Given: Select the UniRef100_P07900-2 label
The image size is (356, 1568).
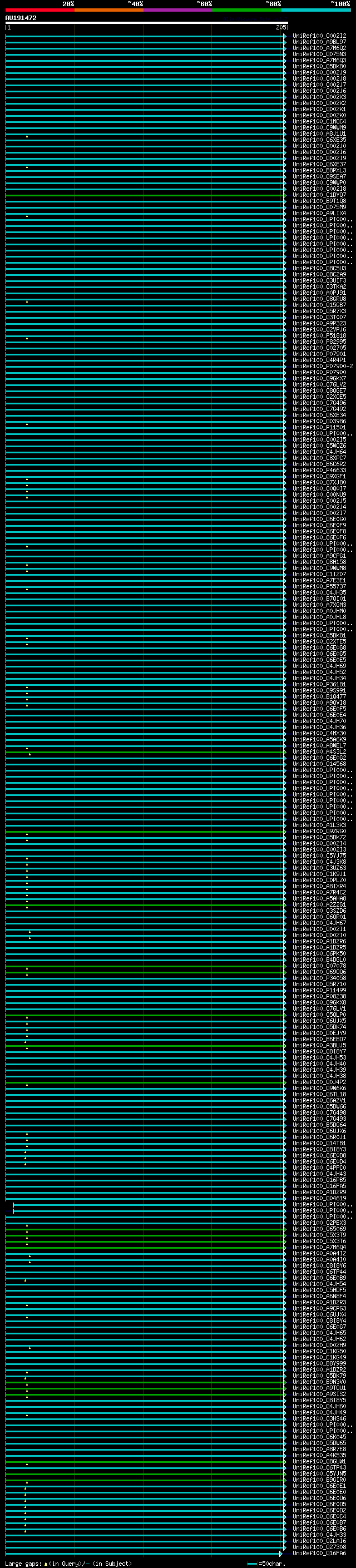Looking at the screenshot, I should 323,366.
